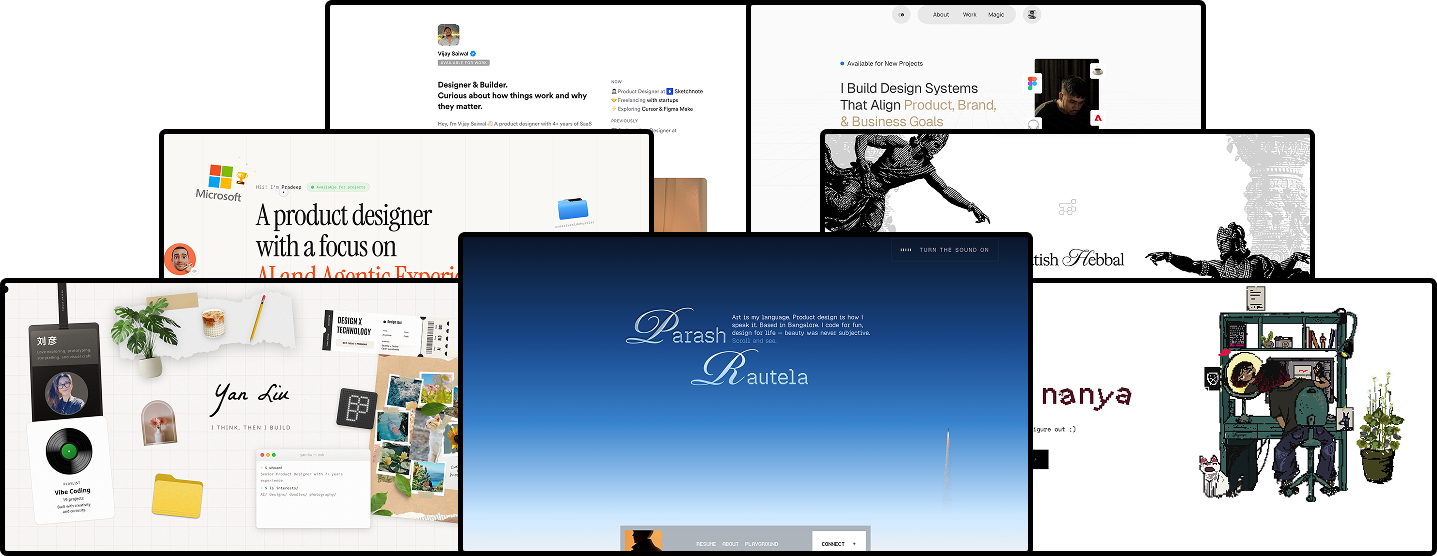Click Vijay Saiwal's profile photo
1437x556 pixels.
449,35
